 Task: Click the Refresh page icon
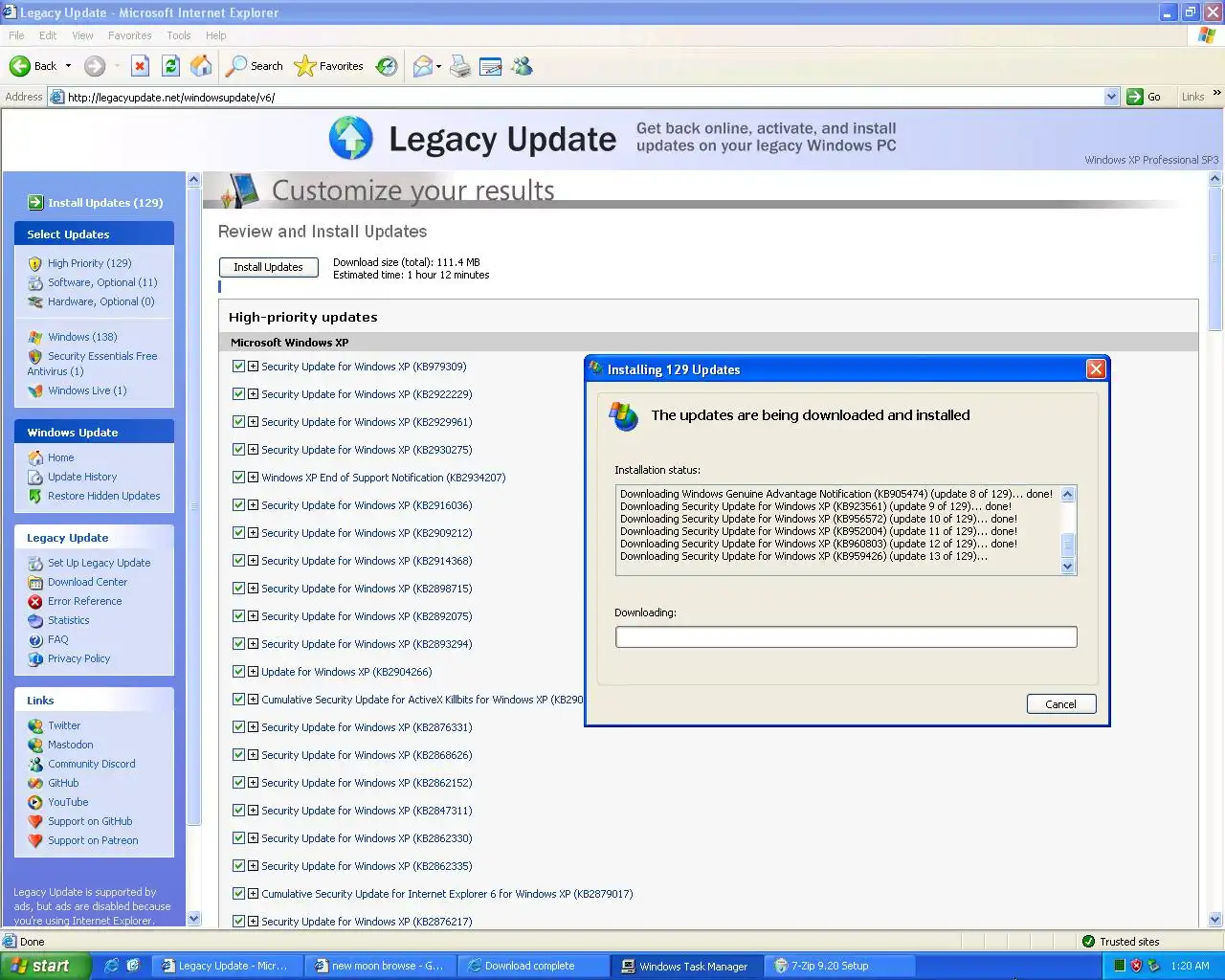tap(170, 66)
